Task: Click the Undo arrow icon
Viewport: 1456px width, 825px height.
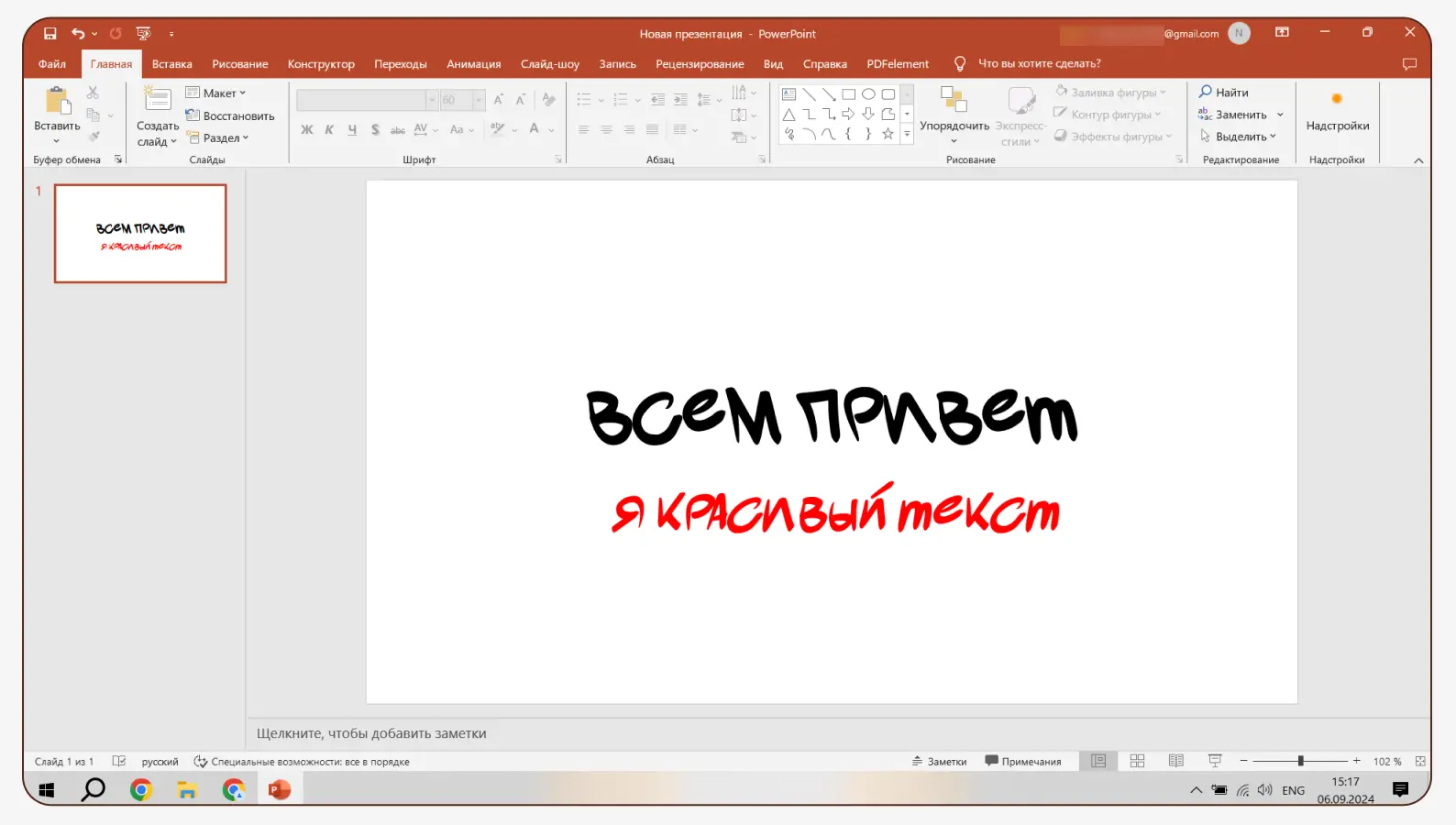Action: (x=78, y=34)
